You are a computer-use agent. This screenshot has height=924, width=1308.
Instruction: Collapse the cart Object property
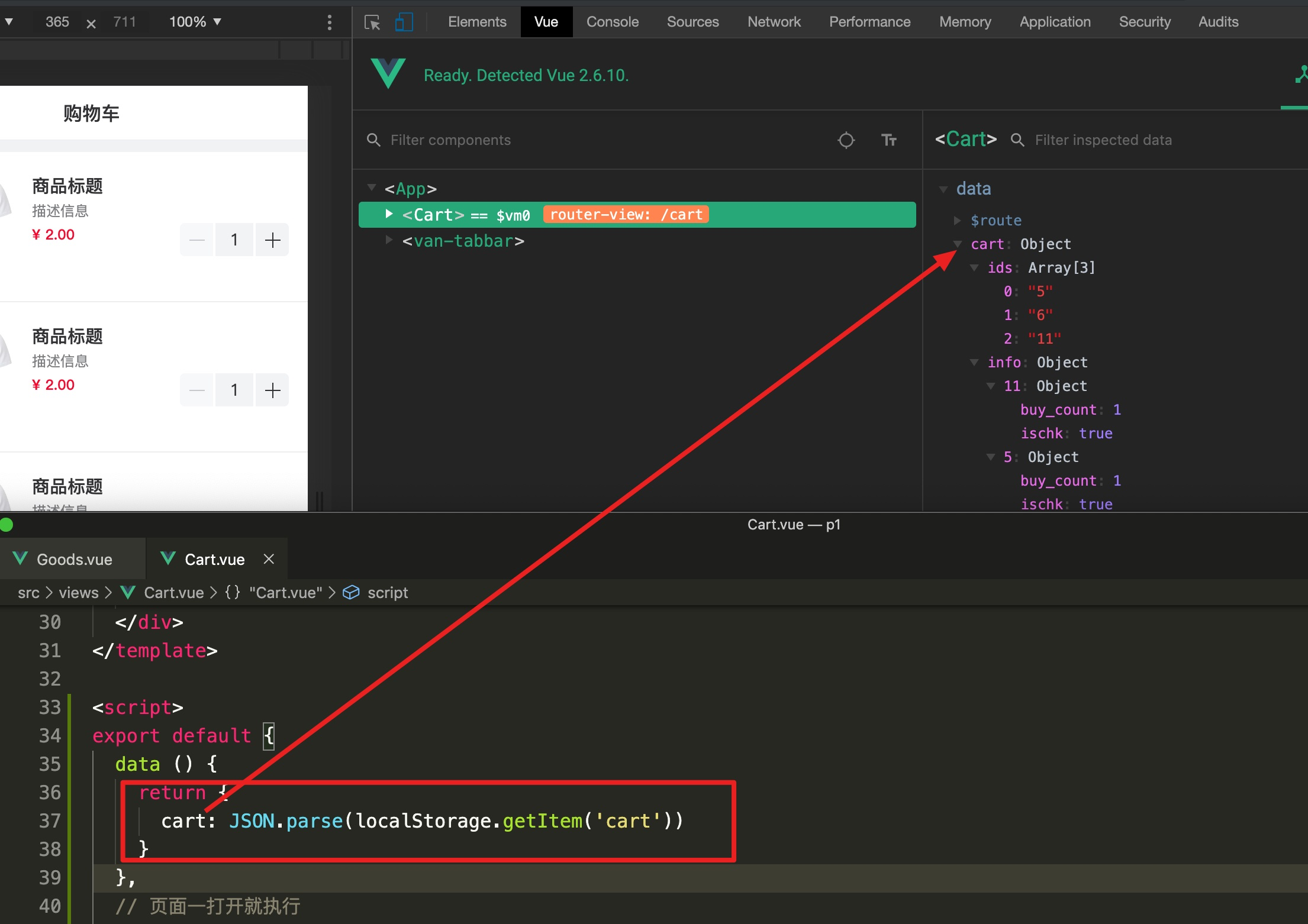click(957, 244)
